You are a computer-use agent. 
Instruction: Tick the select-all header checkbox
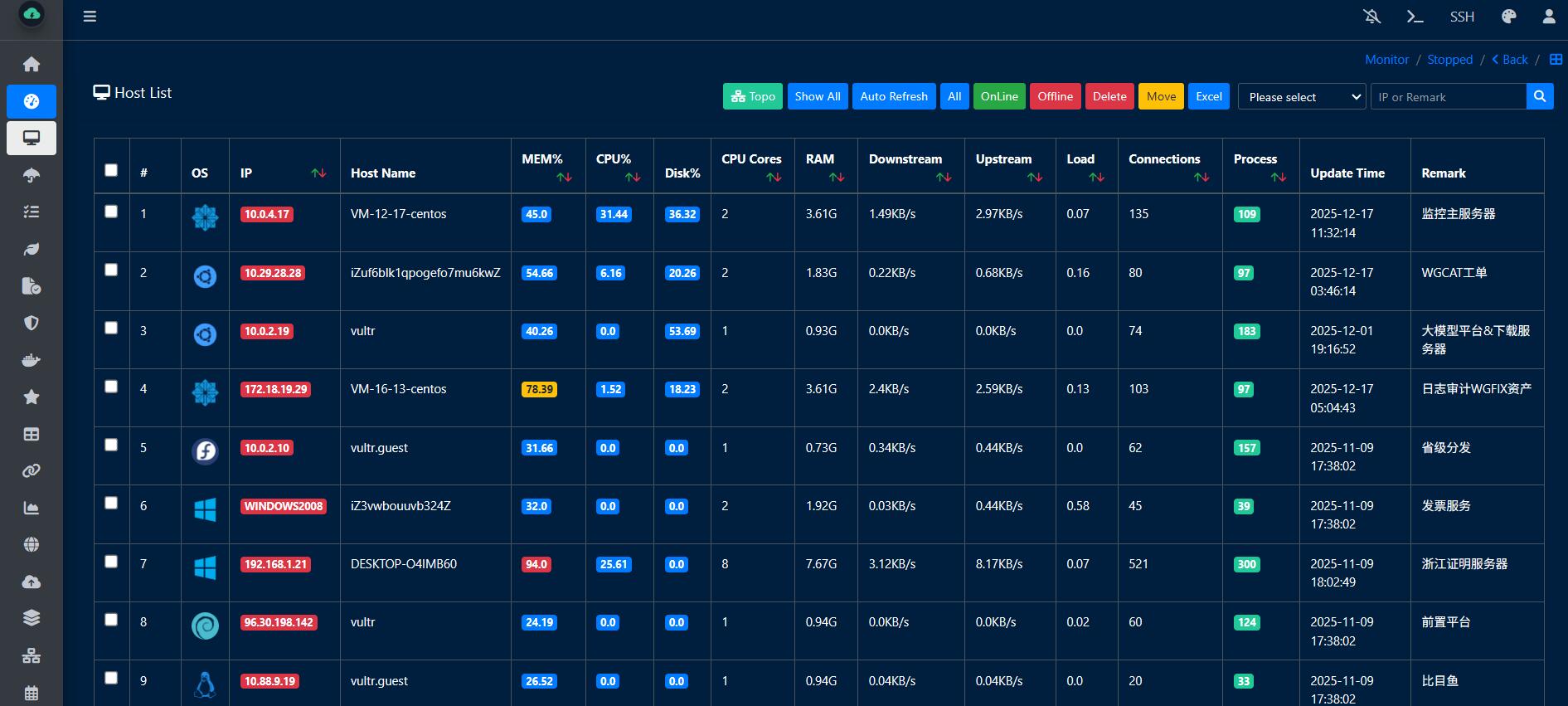[111, 170]
